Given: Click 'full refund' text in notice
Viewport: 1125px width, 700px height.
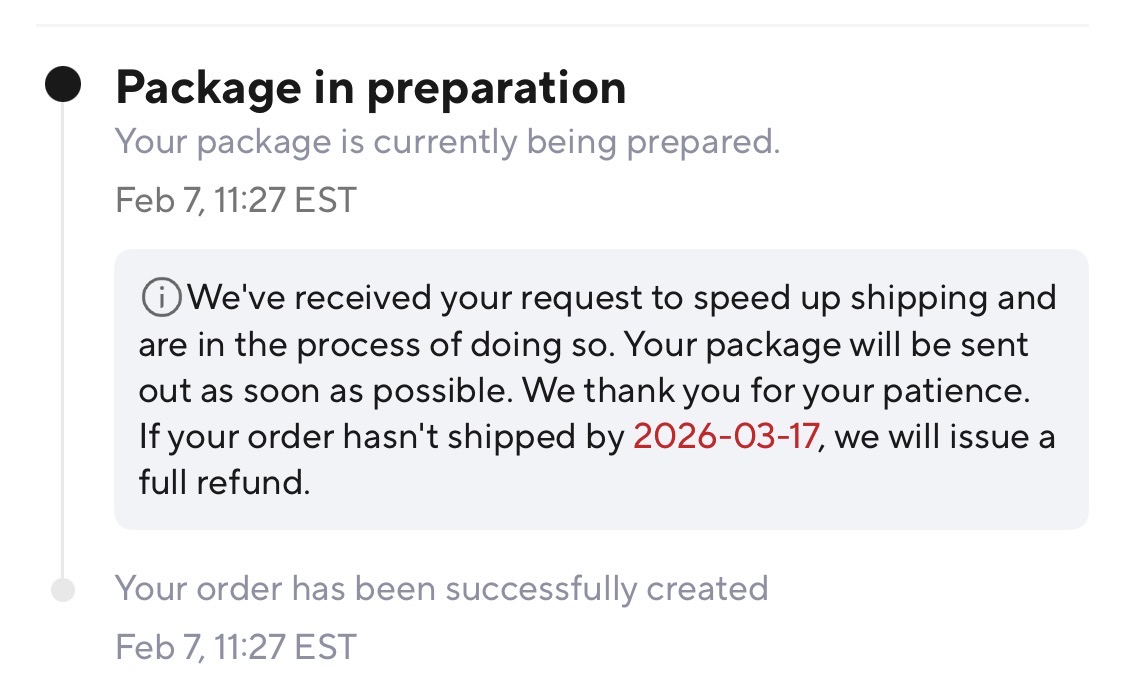Looking at the screenshot, I should point(224,484).
